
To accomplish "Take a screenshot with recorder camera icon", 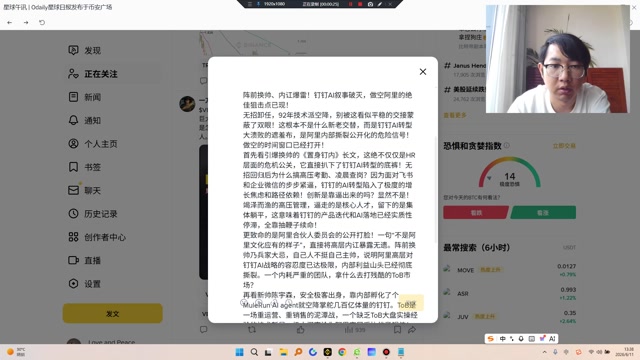I will click(x=370, y=4).
